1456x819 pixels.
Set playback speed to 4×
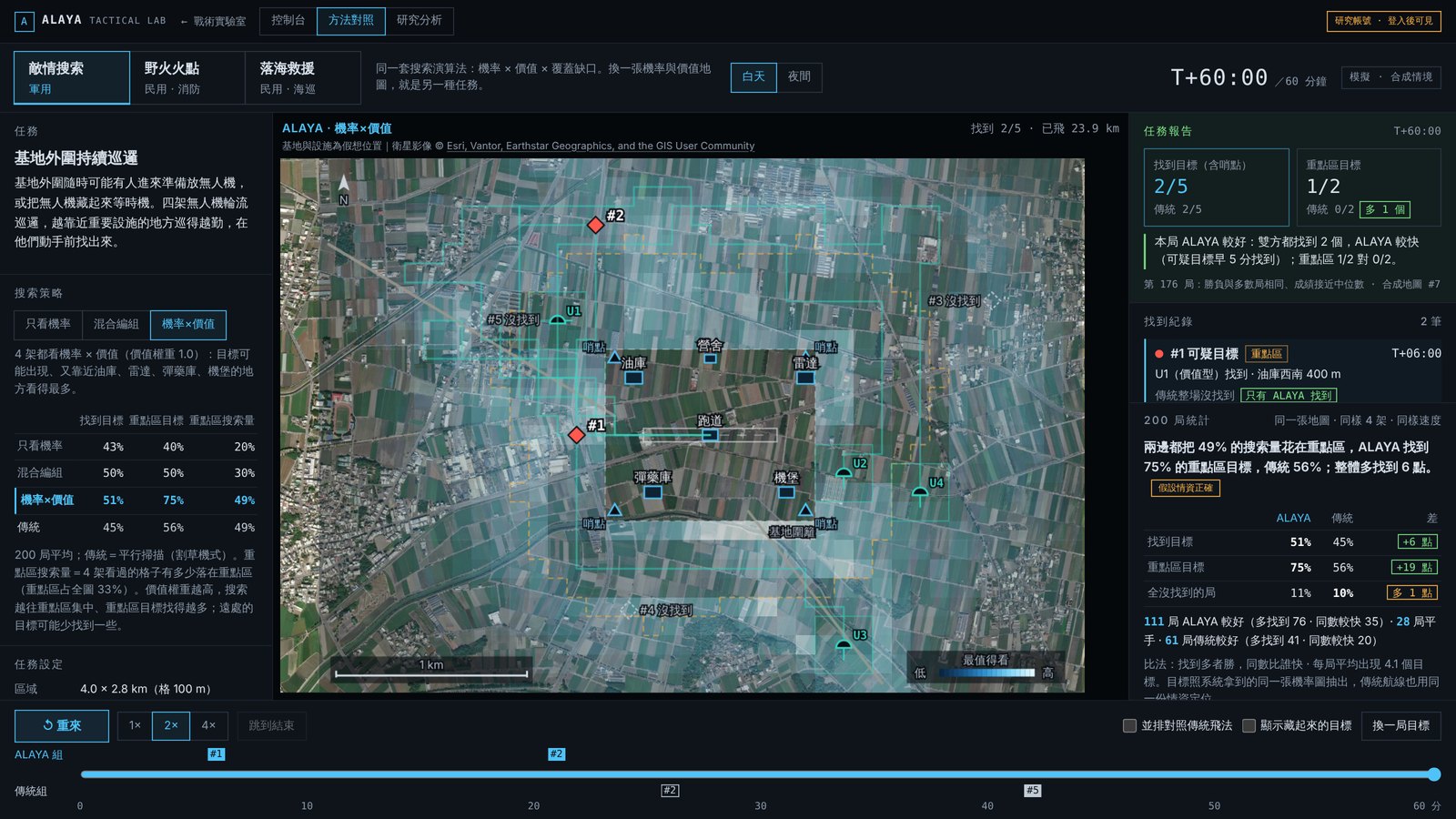pos(208,726)
